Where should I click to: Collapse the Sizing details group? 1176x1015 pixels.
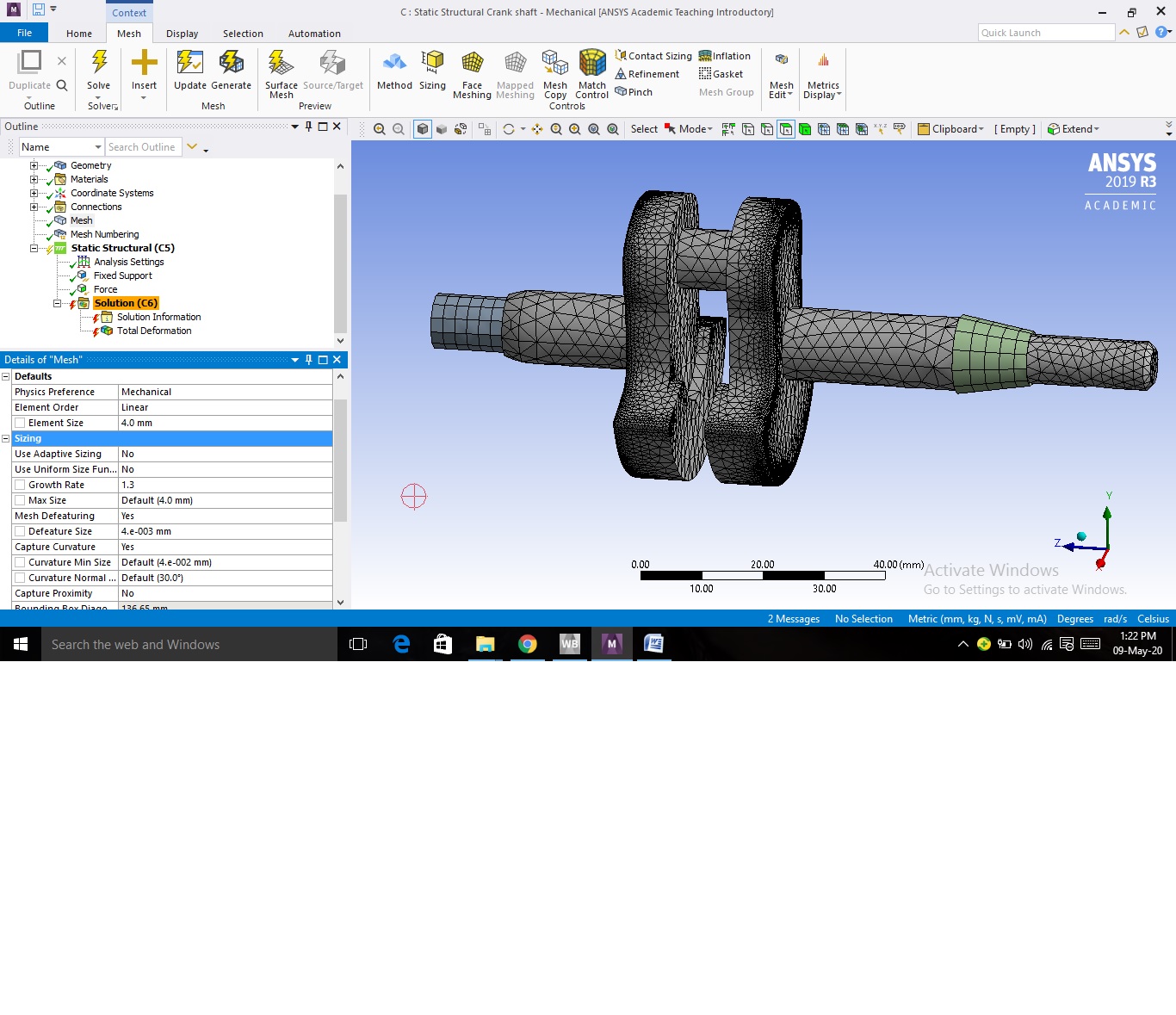6,438
